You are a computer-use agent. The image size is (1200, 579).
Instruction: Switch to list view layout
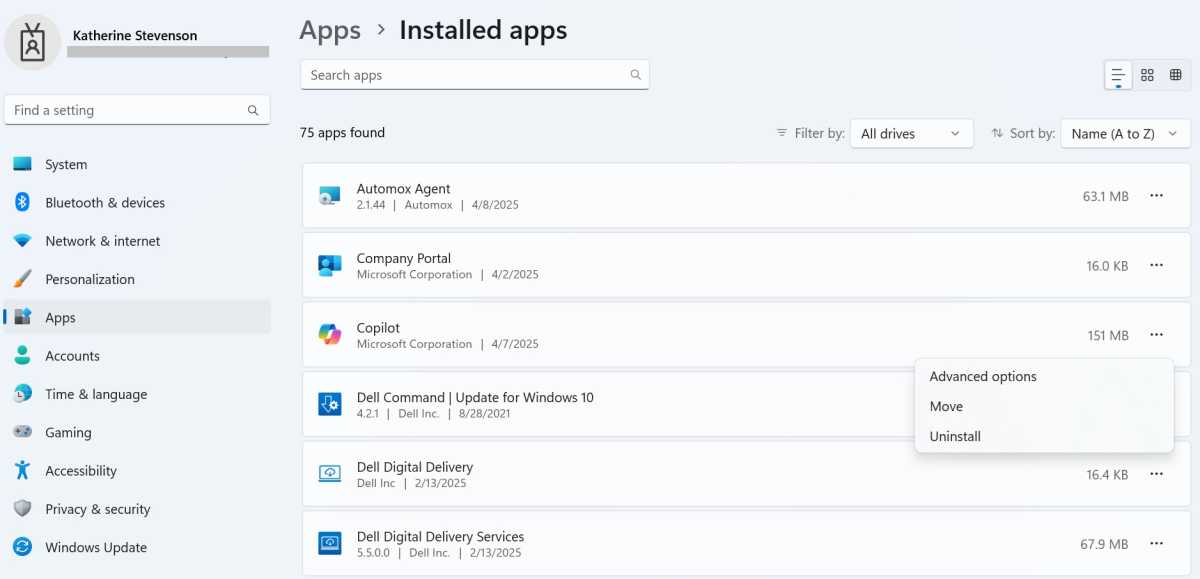1118,75
